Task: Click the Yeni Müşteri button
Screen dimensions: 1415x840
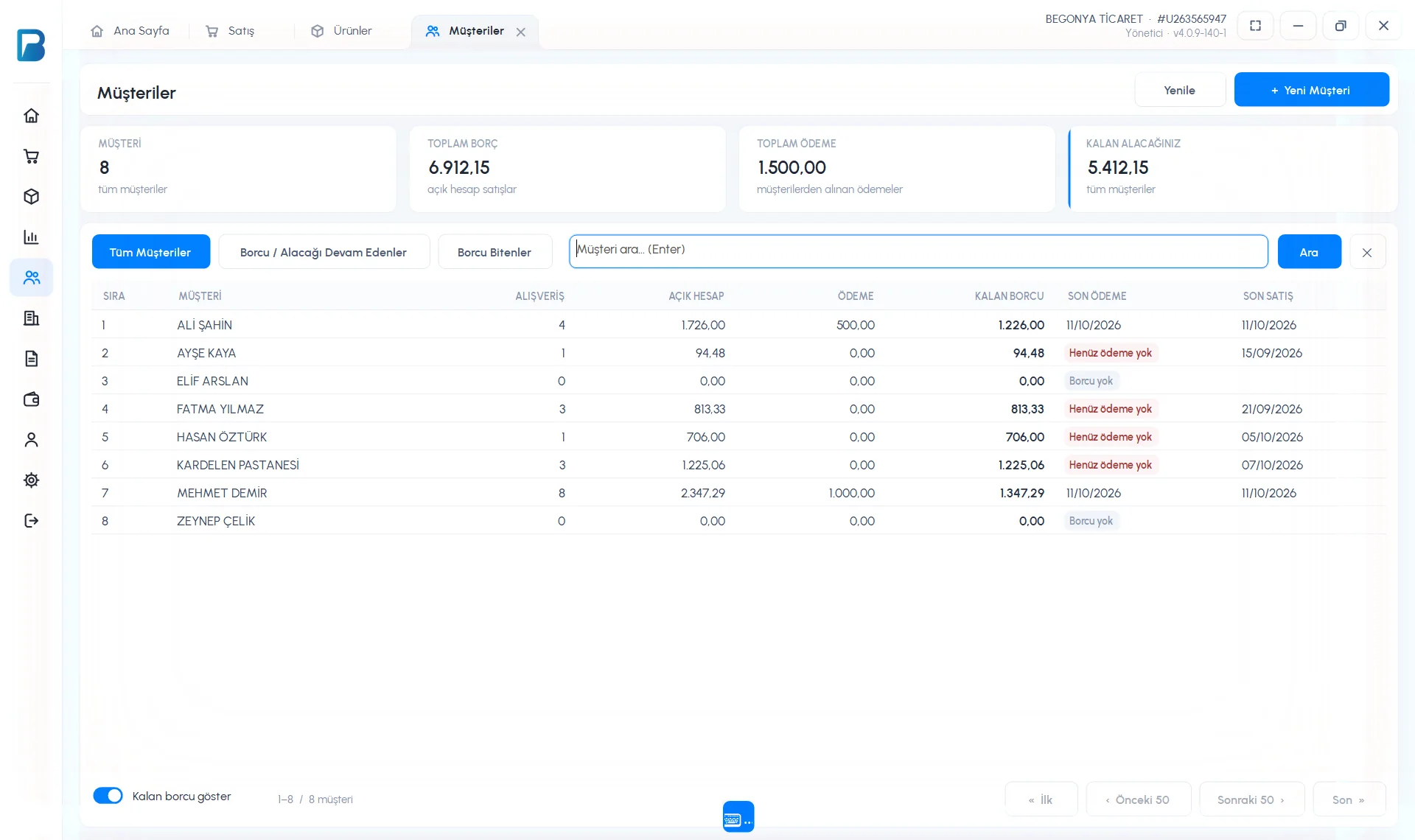Action: point(1312,90)
